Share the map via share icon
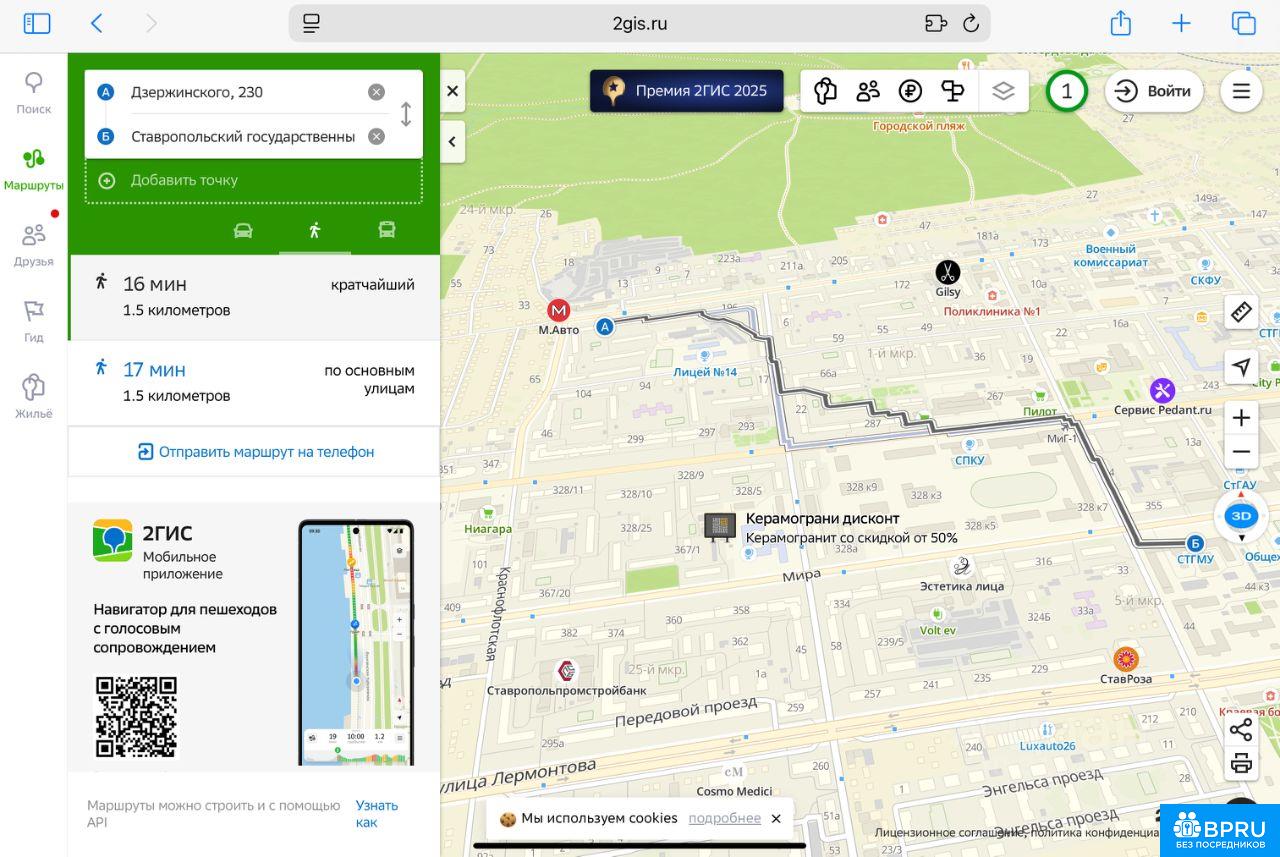1280x857 pixels. click(1241, 730)
